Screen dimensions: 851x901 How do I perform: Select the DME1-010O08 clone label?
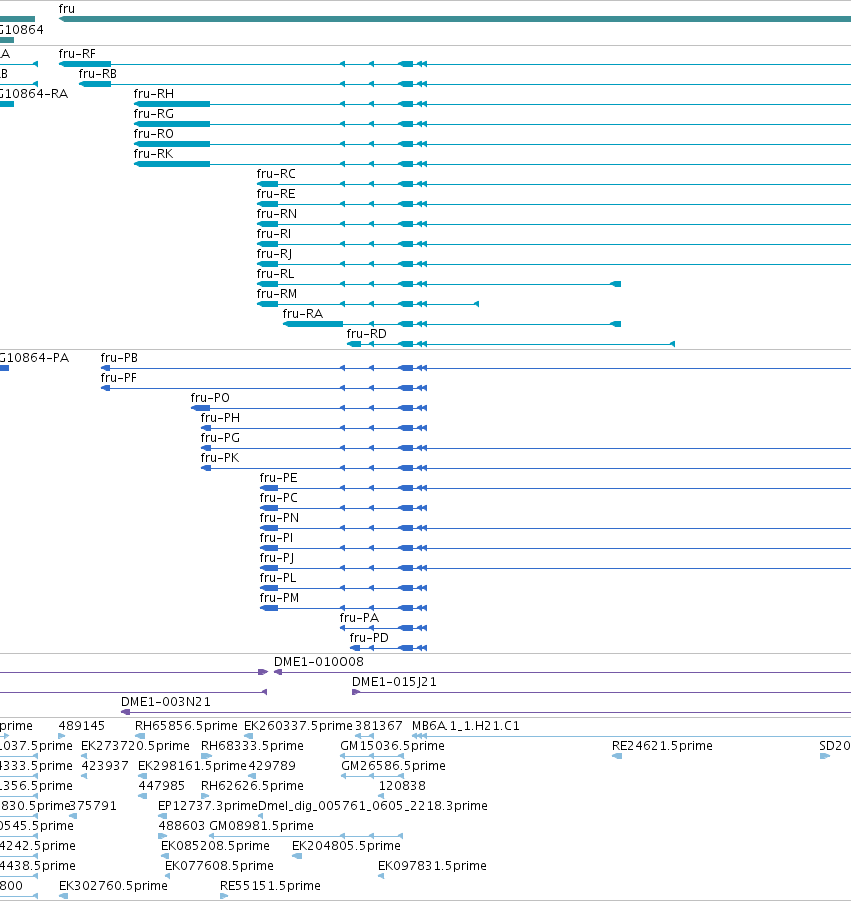pos(319,662)
